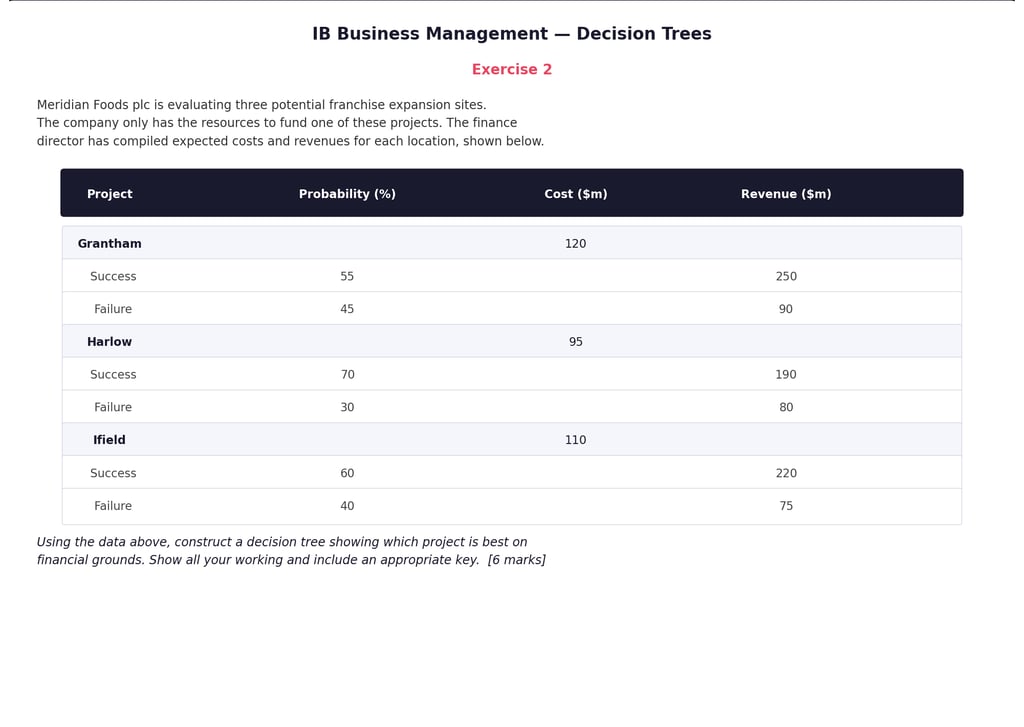This screenshot has width=1024, height=727.
Task: Click 'Failure' label under Ifield
Action: (113, 506)
